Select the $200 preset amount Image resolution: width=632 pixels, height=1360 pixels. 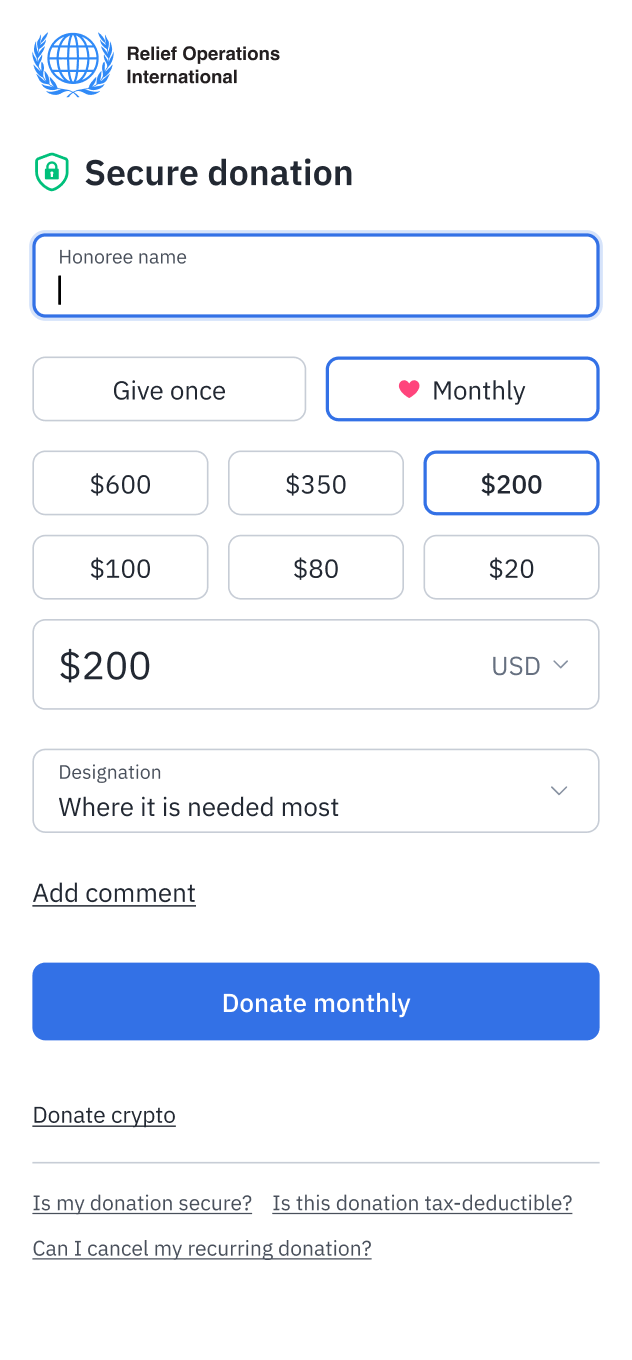pyautogui.click(x=511, y=483)
